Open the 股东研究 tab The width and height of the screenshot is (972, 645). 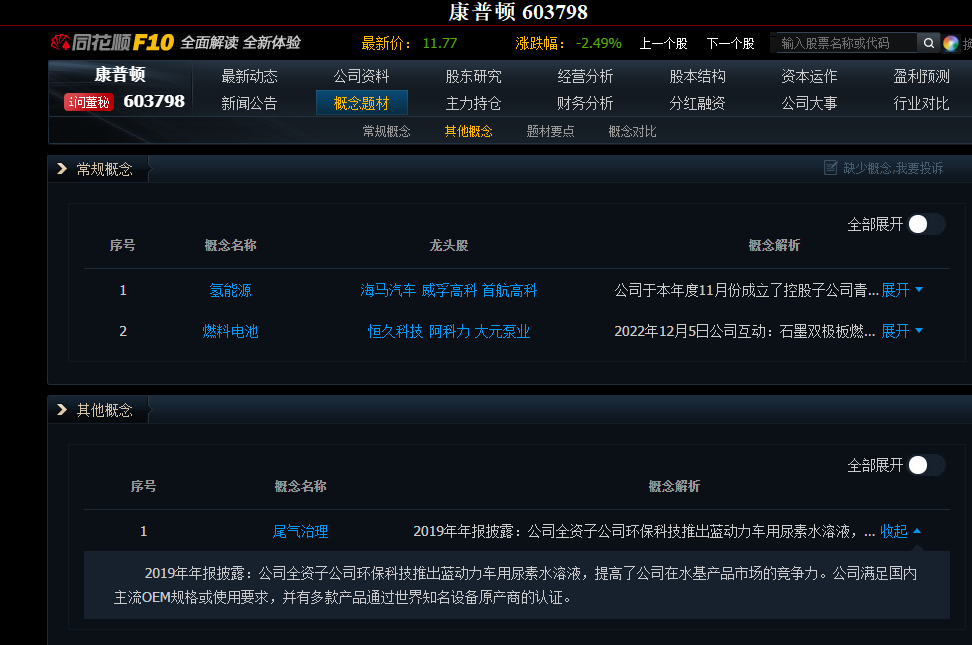click(474, 76)
